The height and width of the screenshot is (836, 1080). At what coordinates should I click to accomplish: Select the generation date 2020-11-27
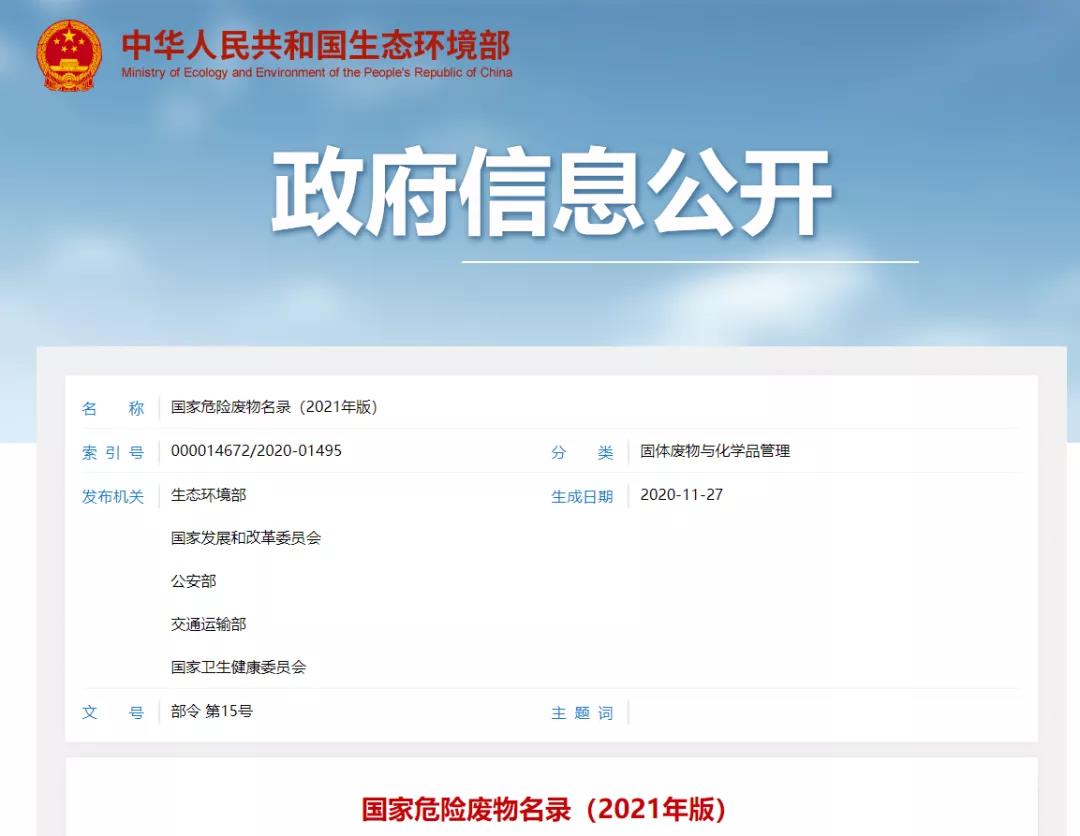[x=681, y=494]
